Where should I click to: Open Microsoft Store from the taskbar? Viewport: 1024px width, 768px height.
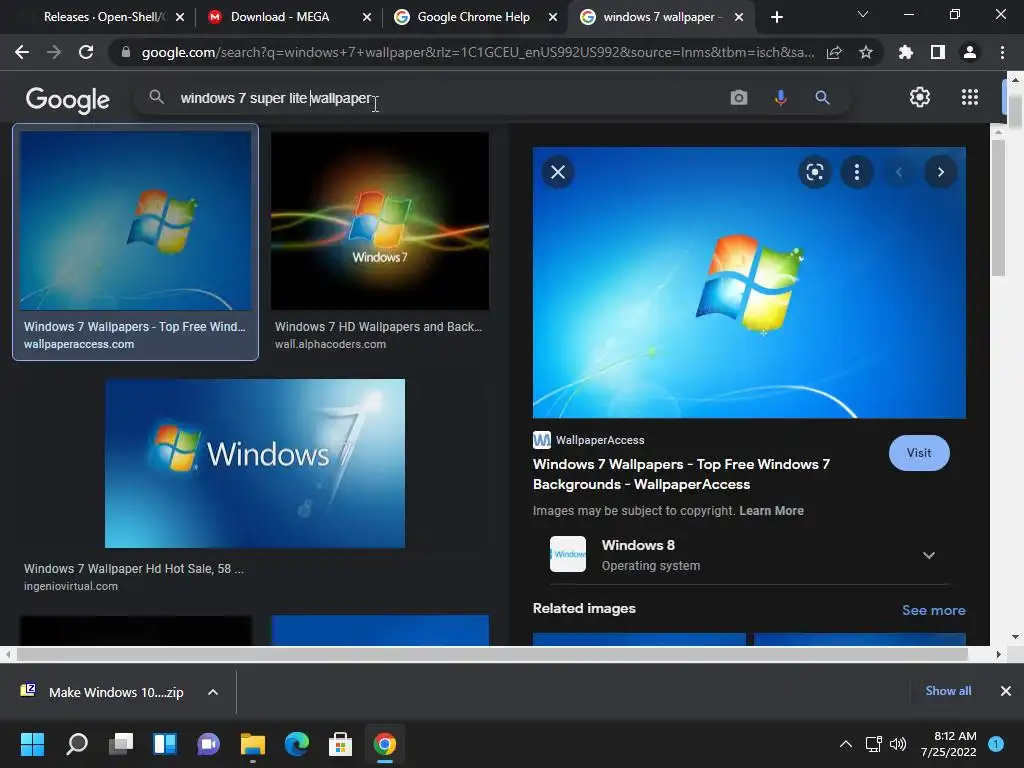tap(340, 744)
